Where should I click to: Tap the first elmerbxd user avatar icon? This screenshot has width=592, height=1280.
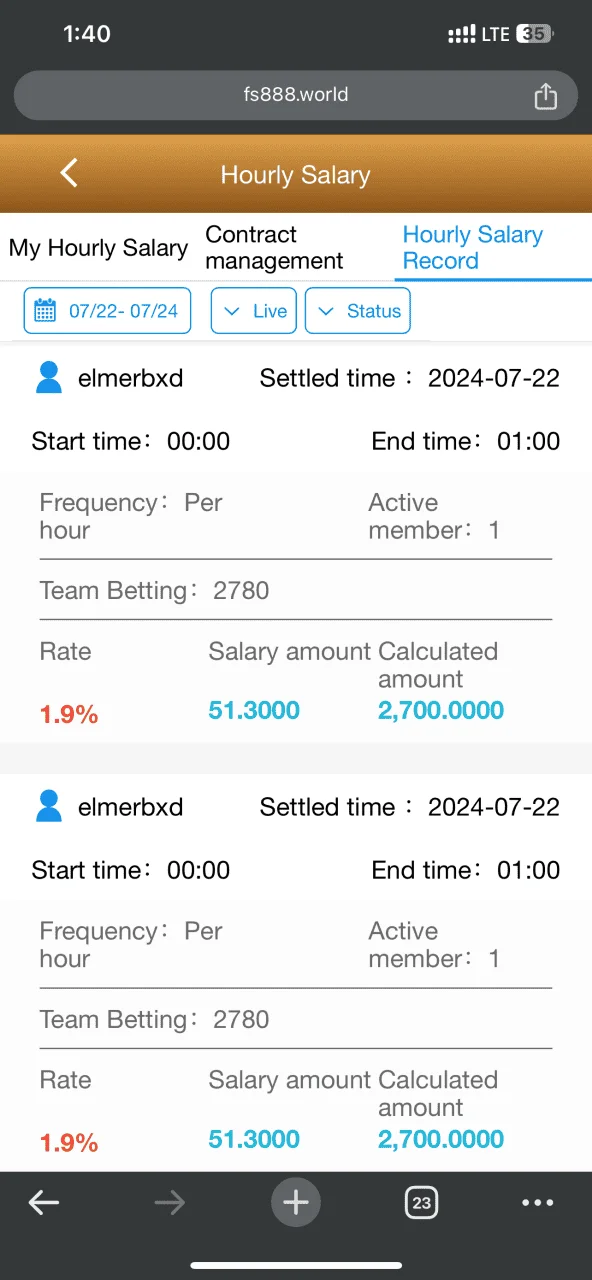49,378
